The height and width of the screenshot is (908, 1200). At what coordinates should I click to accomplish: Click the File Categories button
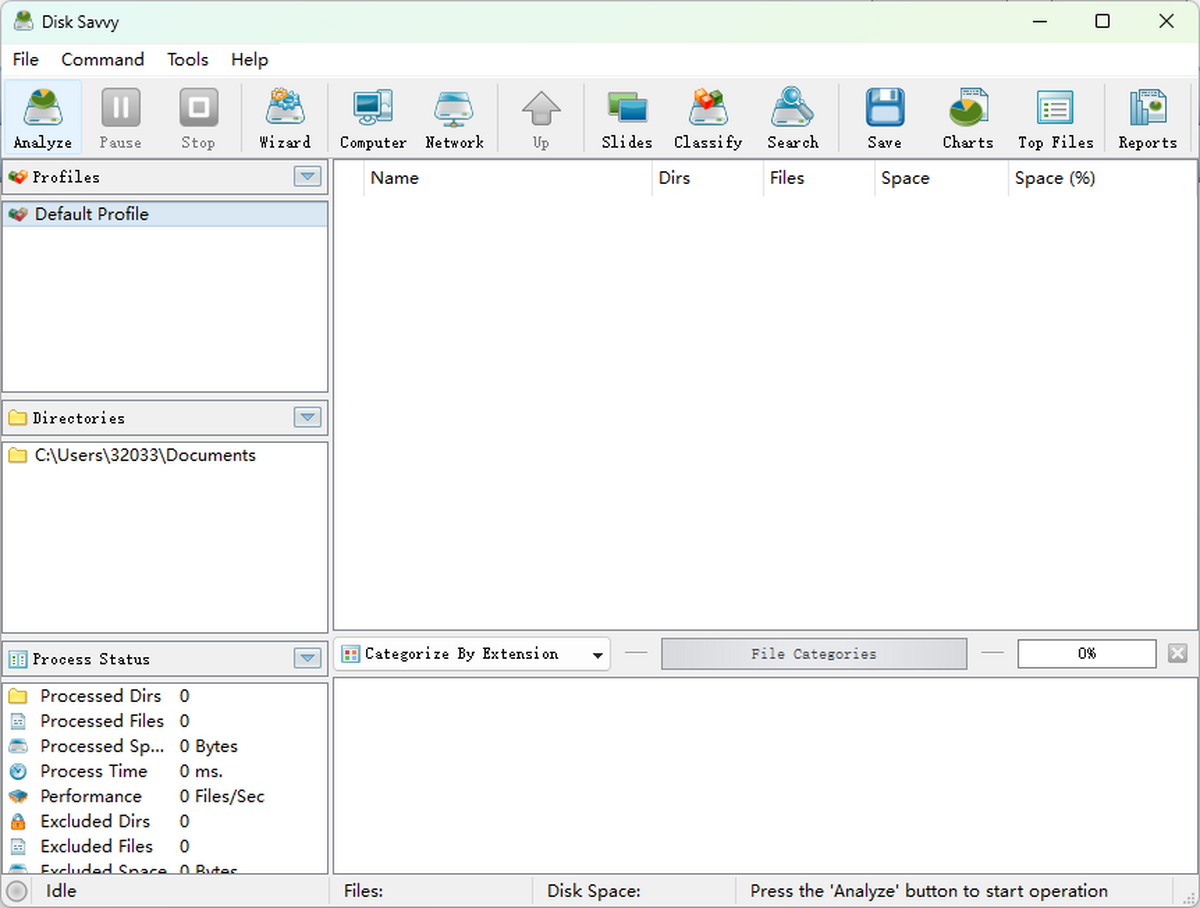(813, 653)
